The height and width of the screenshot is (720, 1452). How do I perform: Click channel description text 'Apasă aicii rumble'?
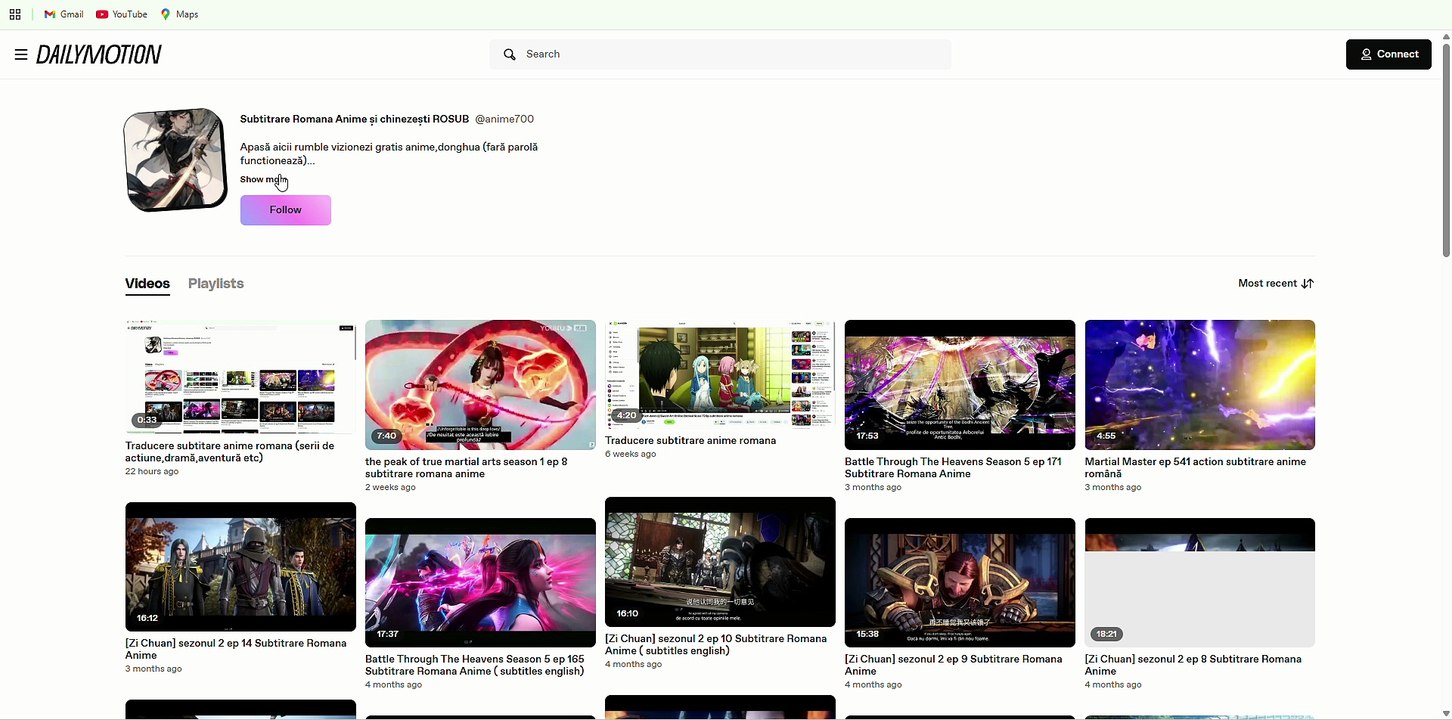[389, 153]
